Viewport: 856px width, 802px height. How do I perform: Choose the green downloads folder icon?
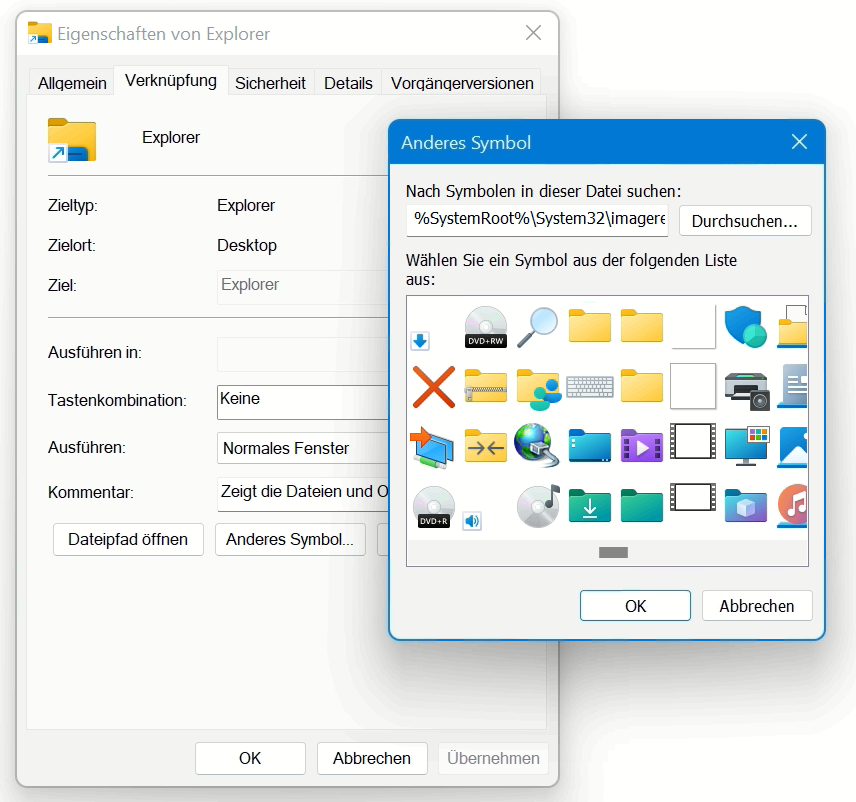[590, 507]
